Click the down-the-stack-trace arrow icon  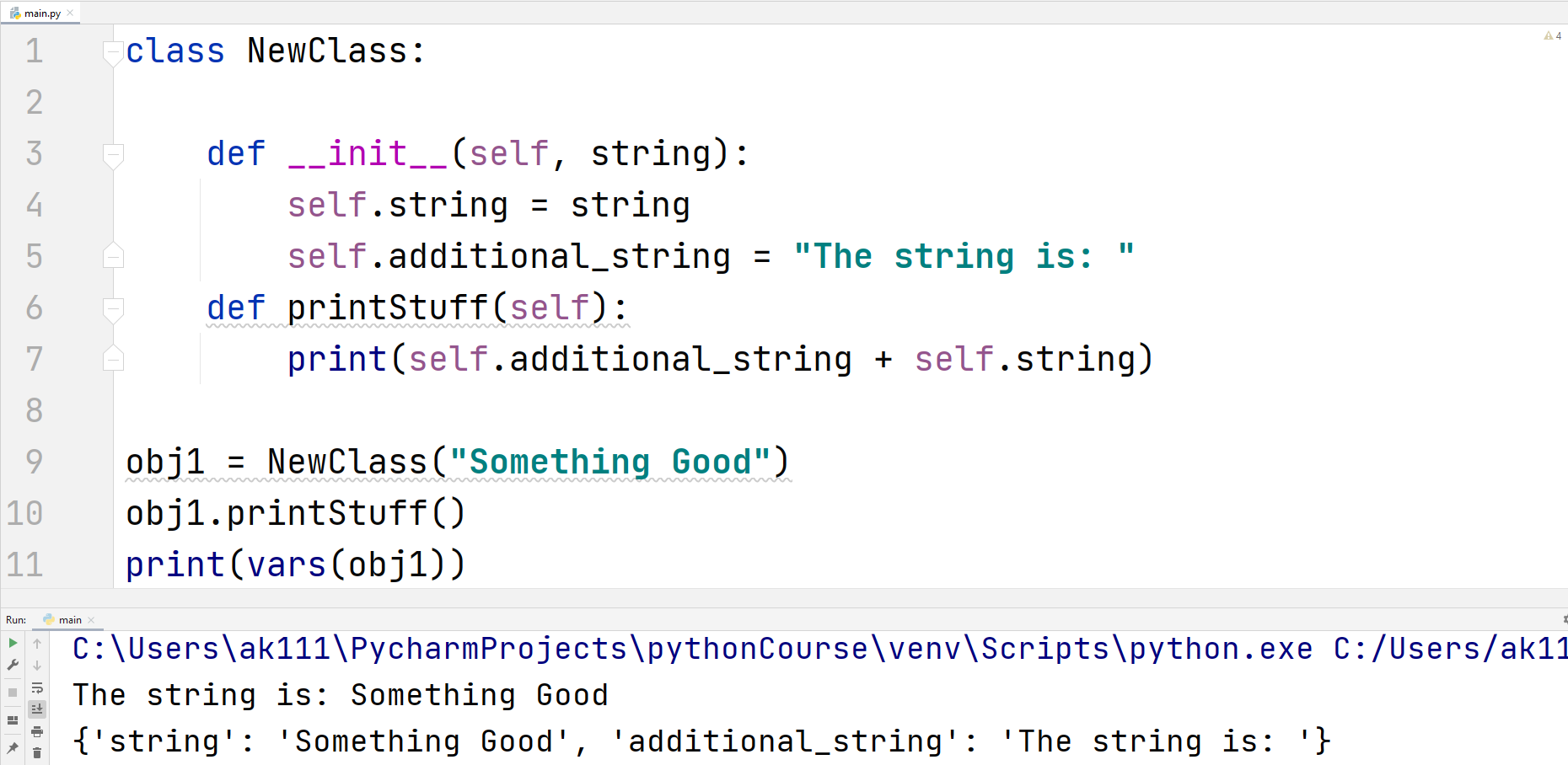tap(37, 664)
